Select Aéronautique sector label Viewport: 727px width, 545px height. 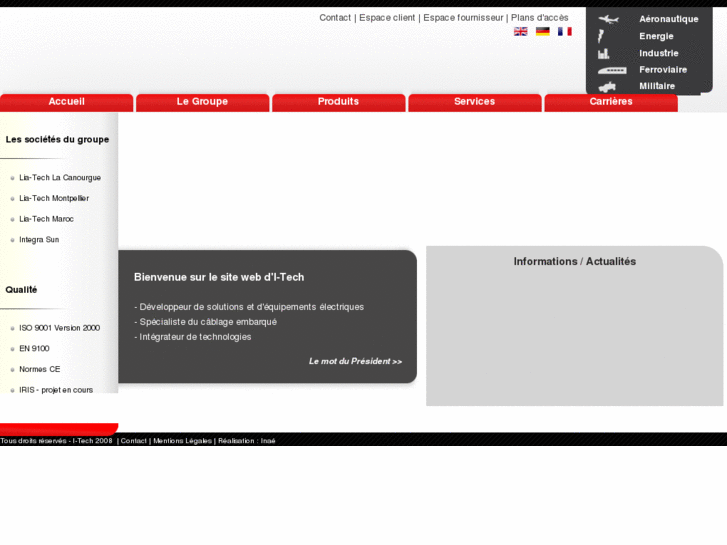point(669,19)
